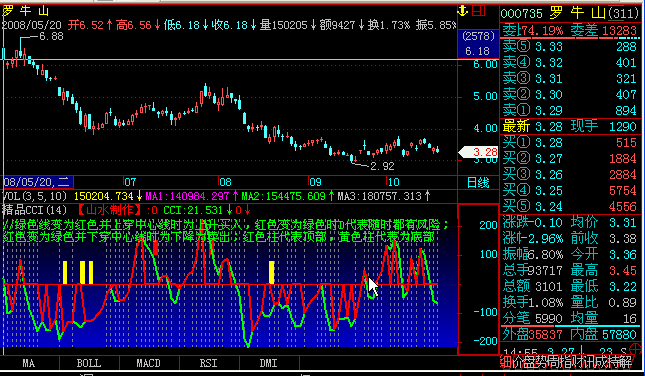Click the red crosshair circle icon in the tick panel
The image size is (645, 376).
(636, 350)
